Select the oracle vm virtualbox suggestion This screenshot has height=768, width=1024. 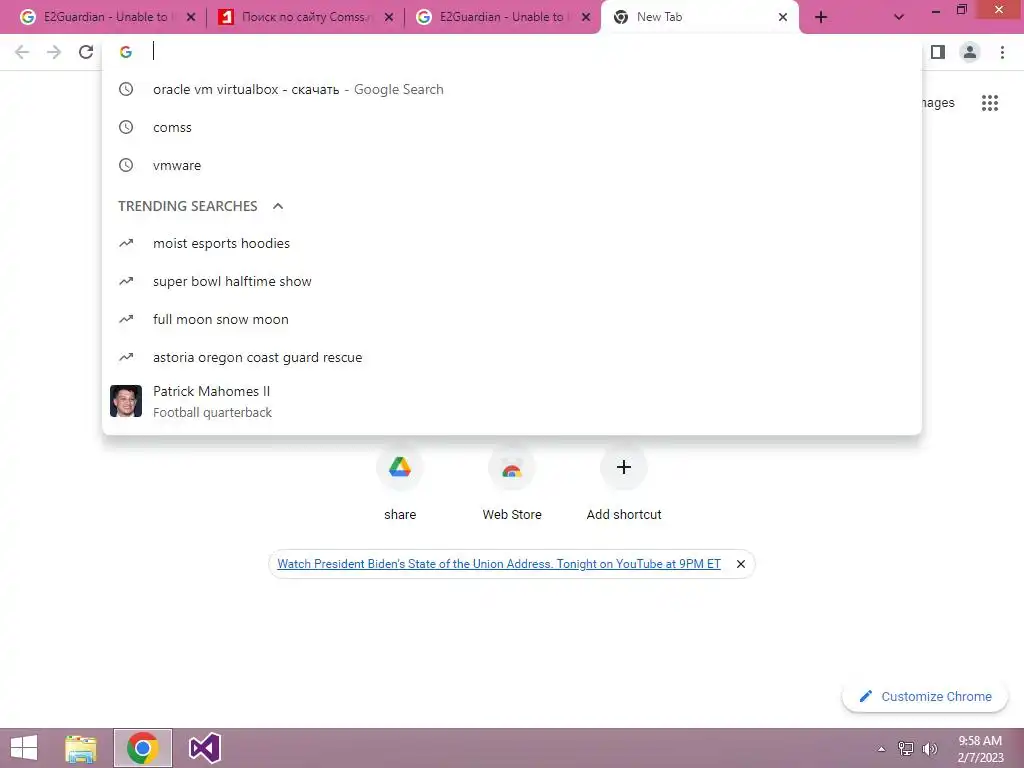512,89
